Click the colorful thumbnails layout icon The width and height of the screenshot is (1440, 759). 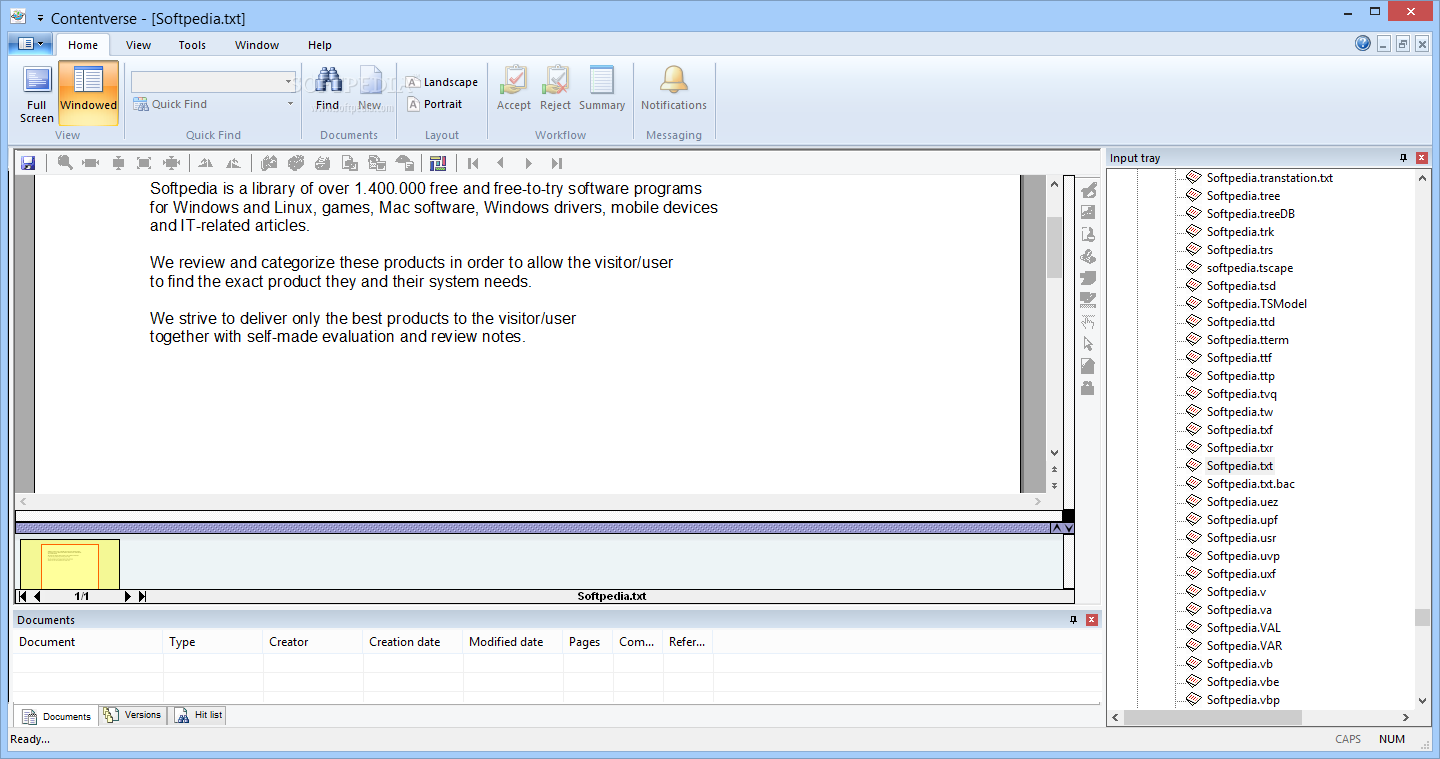[x=438, y=163]
